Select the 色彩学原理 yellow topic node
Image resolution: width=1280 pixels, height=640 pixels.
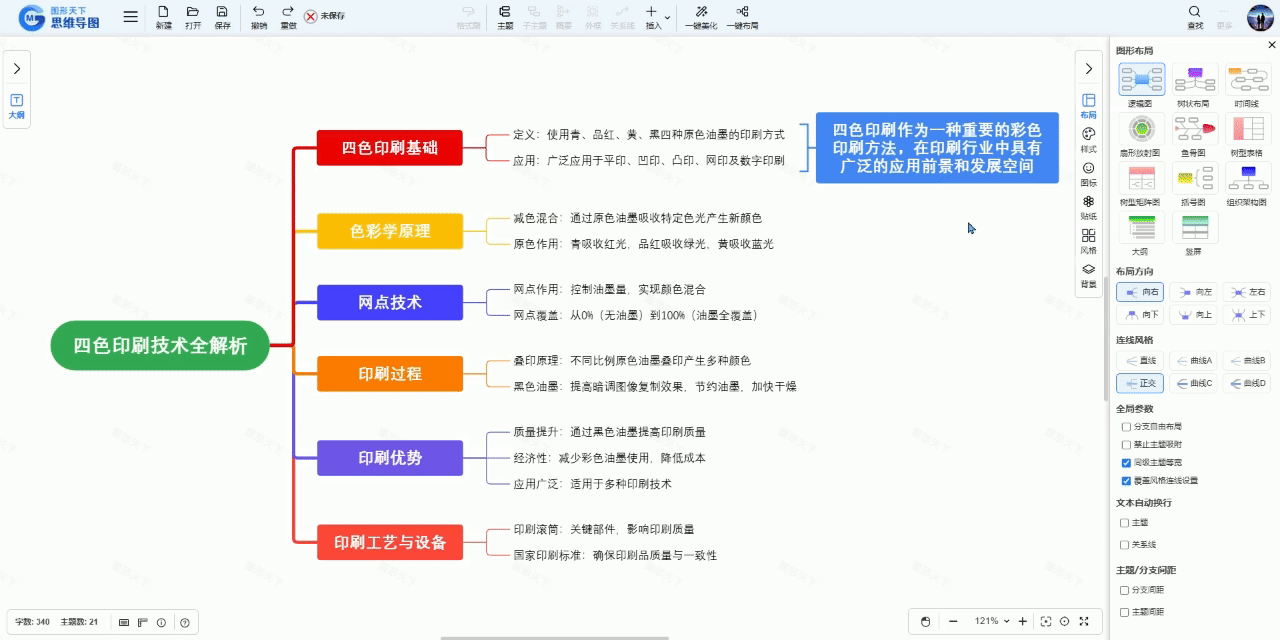tap(390, 231)
